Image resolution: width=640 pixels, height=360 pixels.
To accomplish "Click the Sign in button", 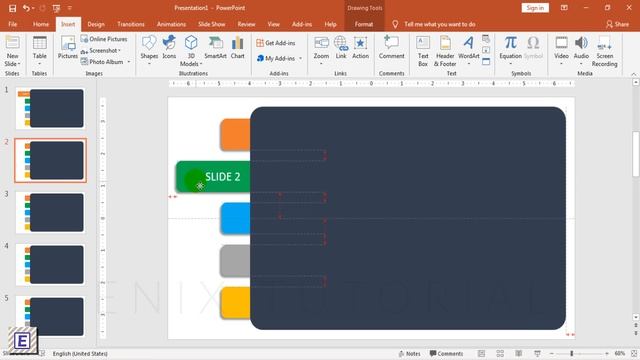I will point(535,8).
